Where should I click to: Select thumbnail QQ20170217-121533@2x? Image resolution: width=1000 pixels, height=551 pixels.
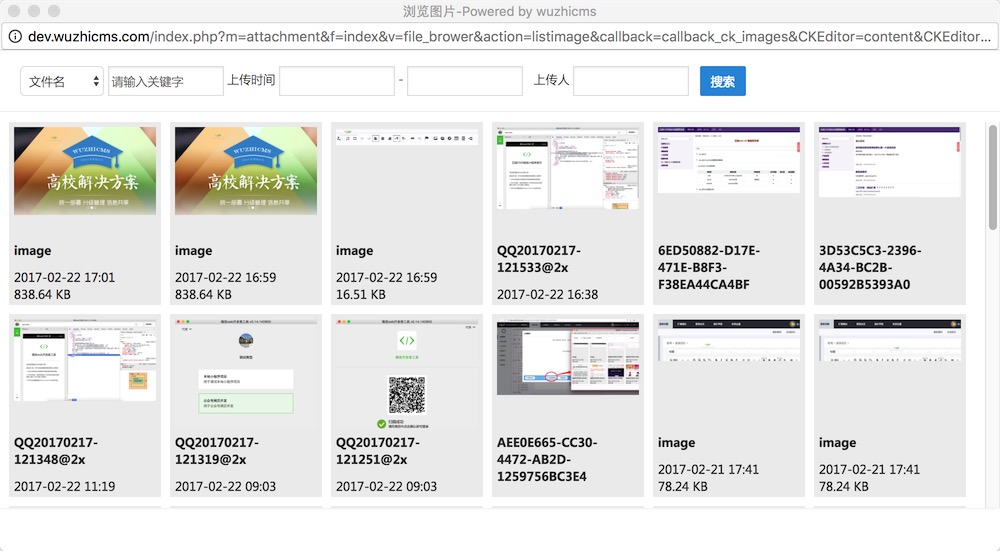tap(567, 171)
